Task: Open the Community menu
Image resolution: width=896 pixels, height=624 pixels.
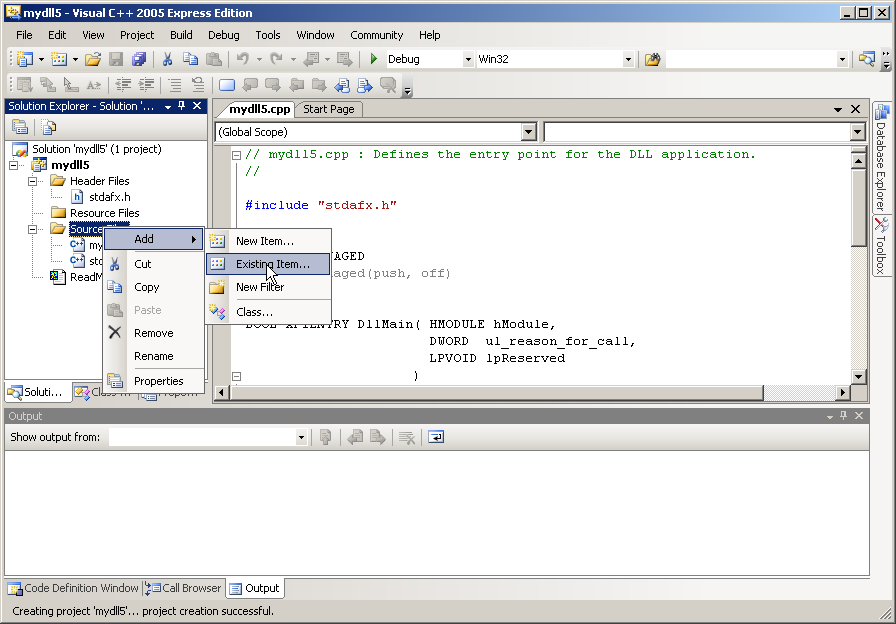Action: (x=377, y=35)
